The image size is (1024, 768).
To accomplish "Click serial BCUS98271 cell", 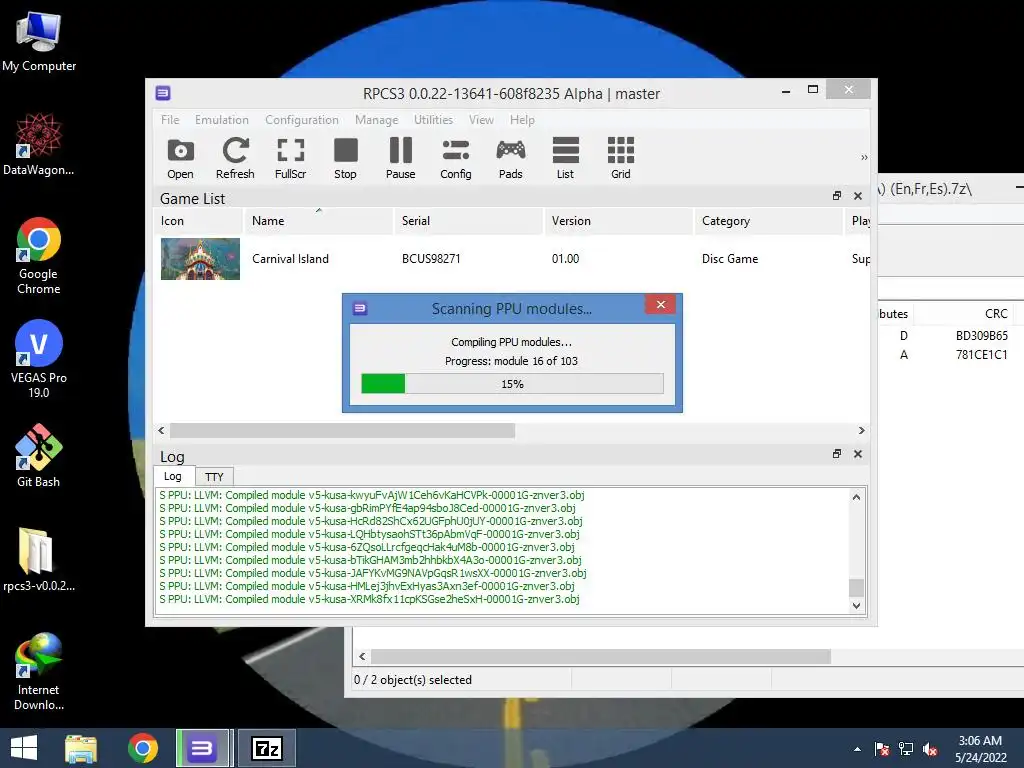I will point(431,259).
